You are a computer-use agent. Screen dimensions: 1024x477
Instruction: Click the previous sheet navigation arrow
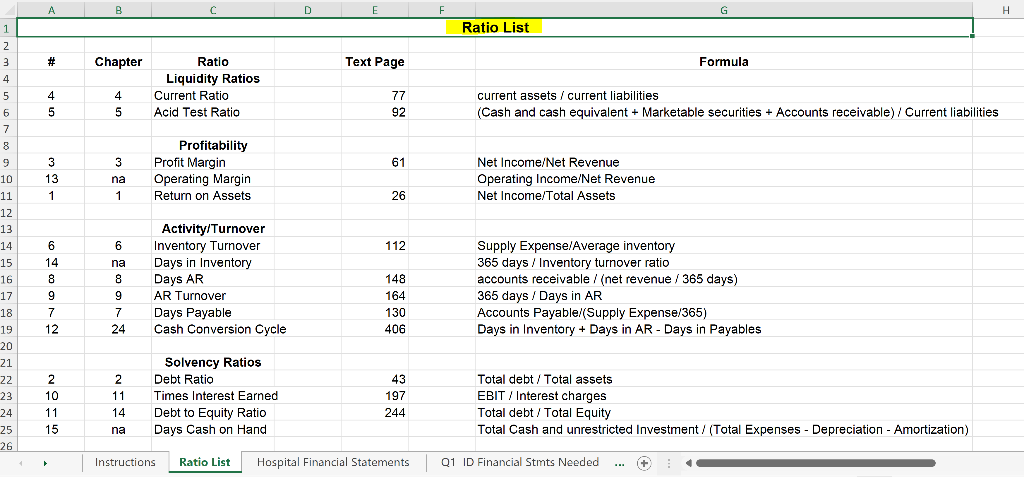point(20,463)
